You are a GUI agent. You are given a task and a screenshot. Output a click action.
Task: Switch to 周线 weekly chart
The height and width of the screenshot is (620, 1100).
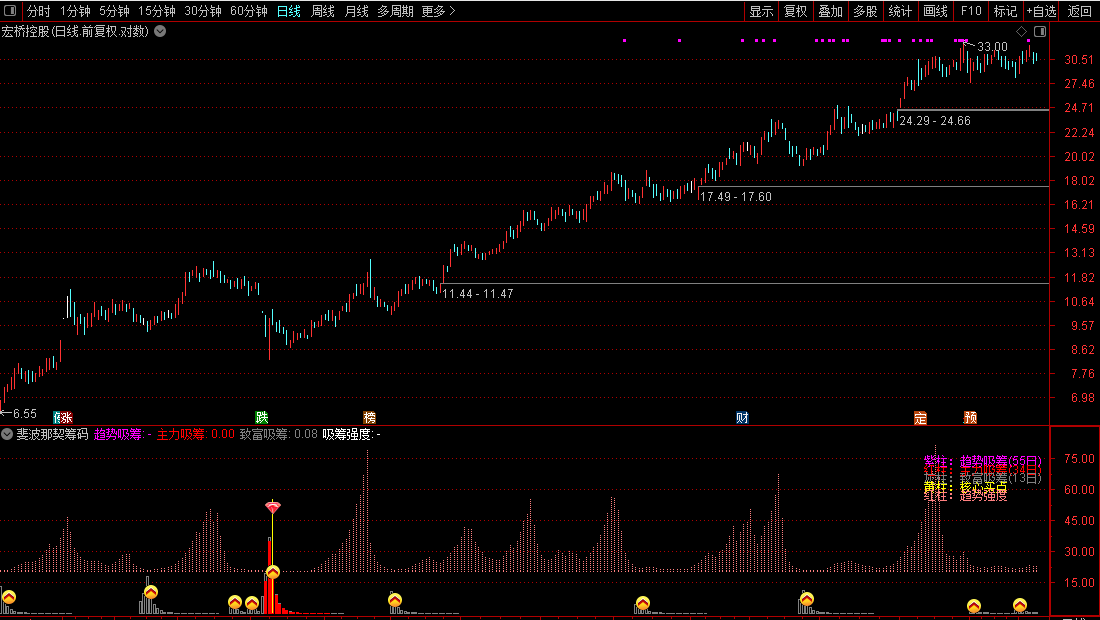click(323, 11)
